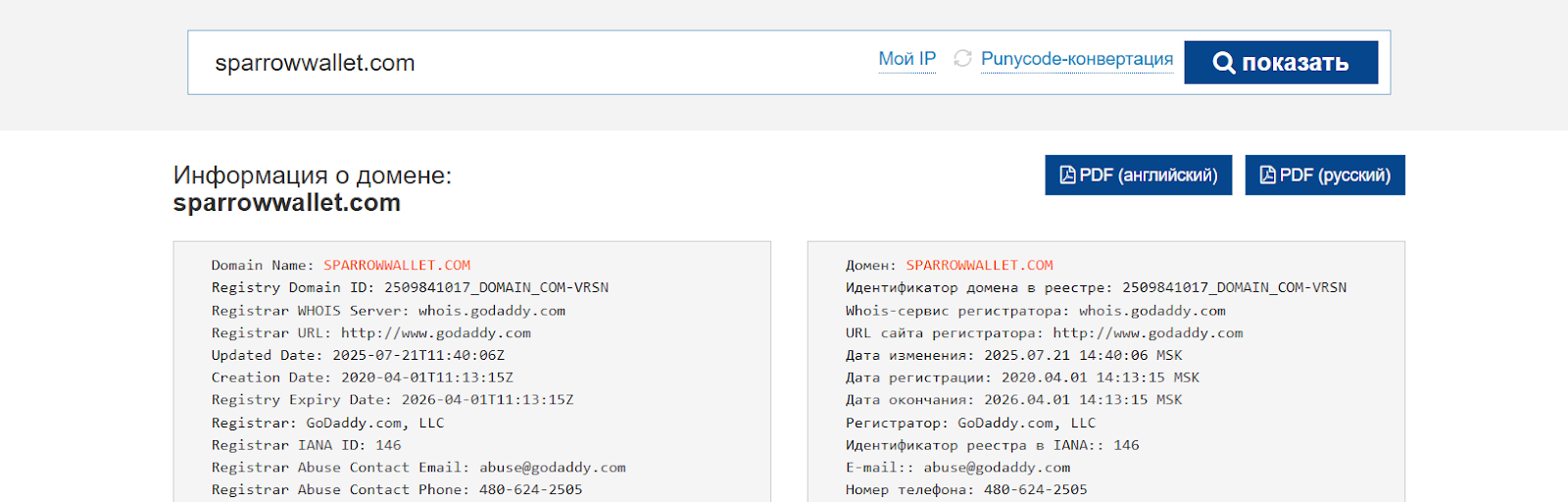Open the Мой IP link
Viewport: 1568px width, 502px height.
(906, 59)
